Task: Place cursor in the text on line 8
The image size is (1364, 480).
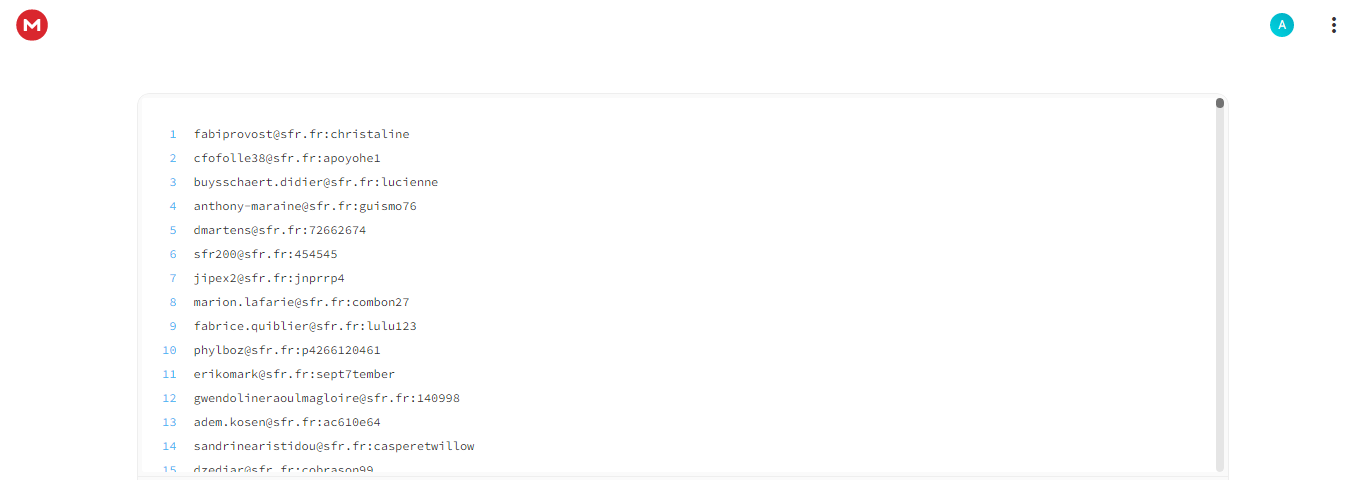Action: (x=302, y=302)
